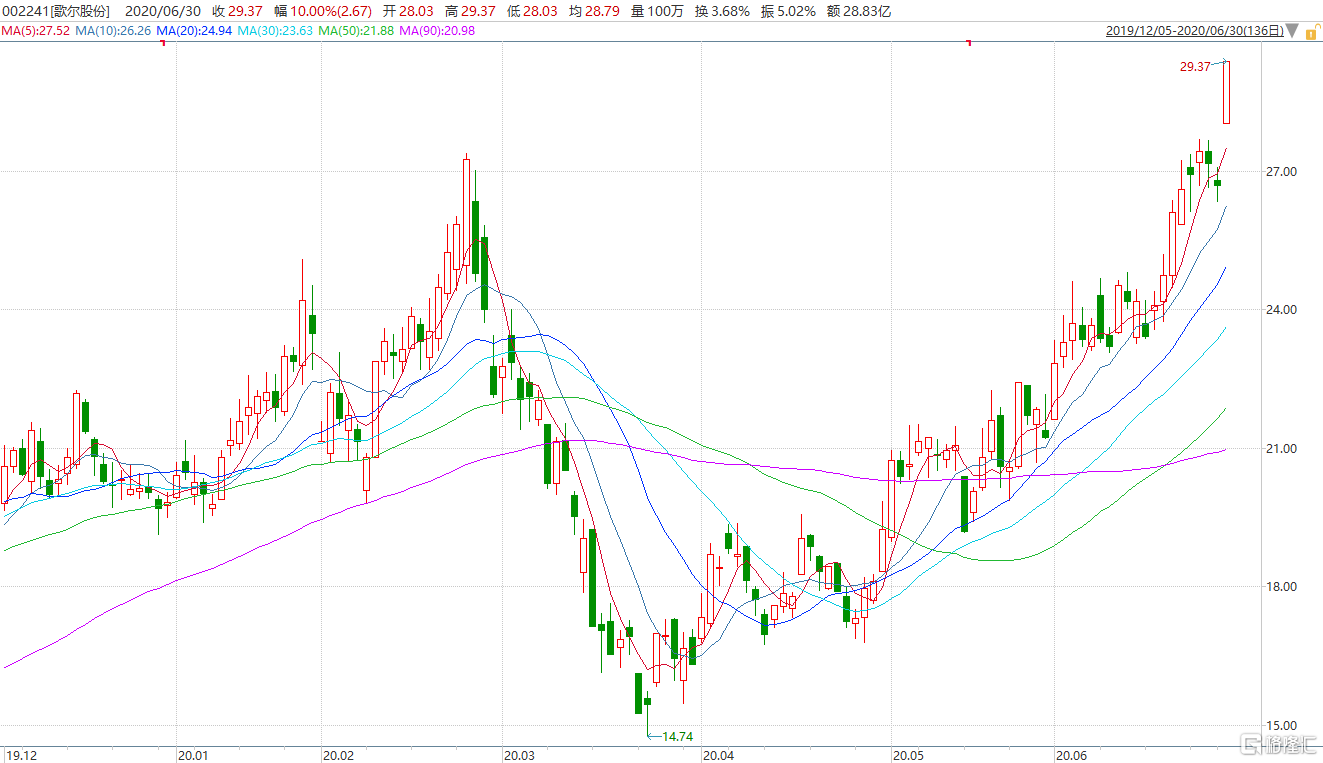This screenshot has width=1323, height=763.
Task: Click the 20.04 month label on time axis
Action: [x=719, y=755]
